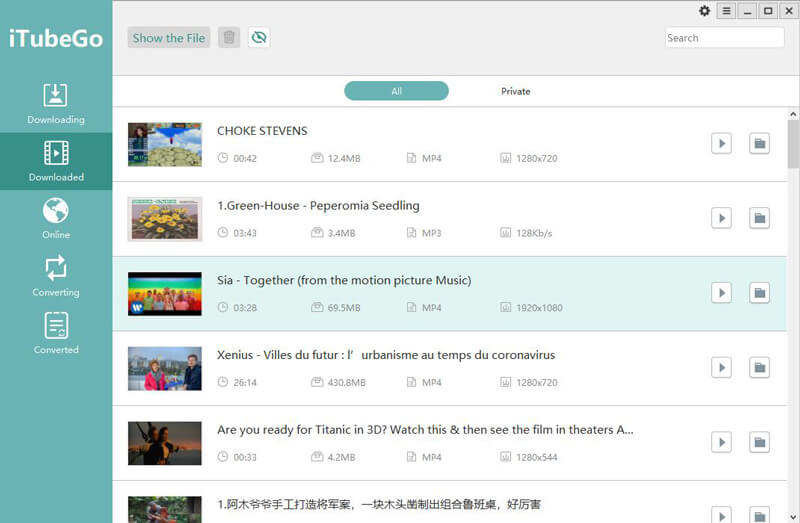This screenshot has width=800, height=523.
Task: Click the 128Kb/s bitrate value
Action: pyautogui.click(x=534, y=233)
